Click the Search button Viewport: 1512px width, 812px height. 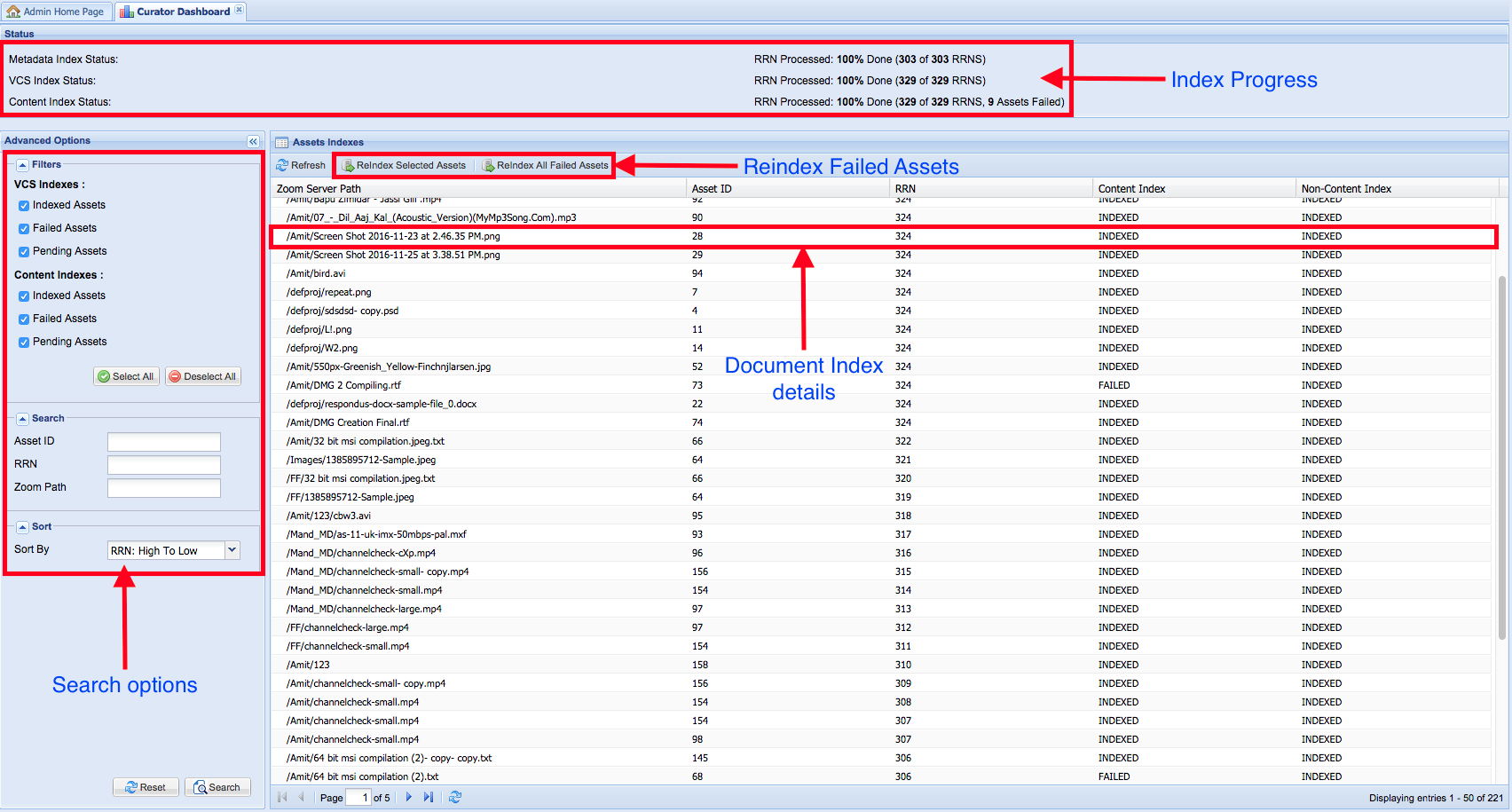[217, 787]
